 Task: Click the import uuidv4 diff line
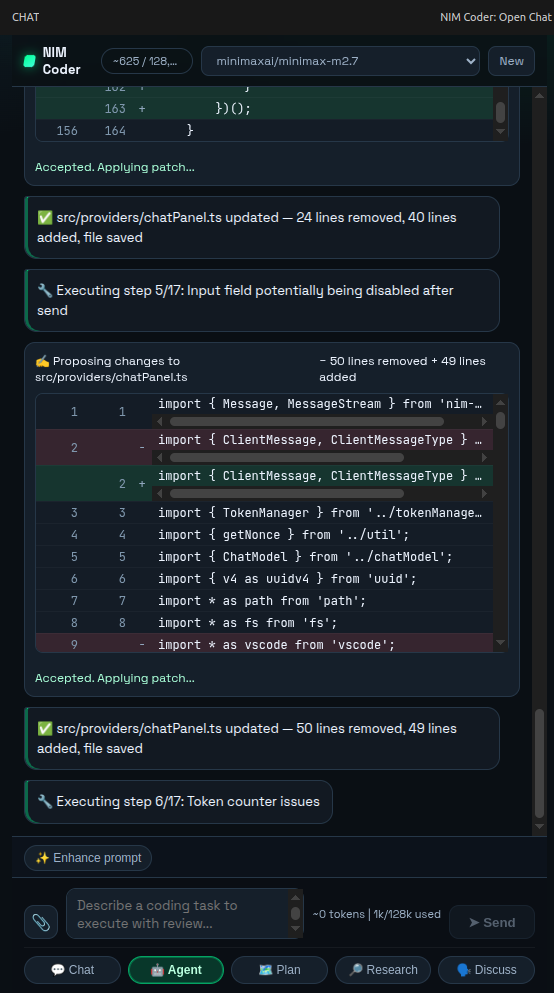click(265, 579)
